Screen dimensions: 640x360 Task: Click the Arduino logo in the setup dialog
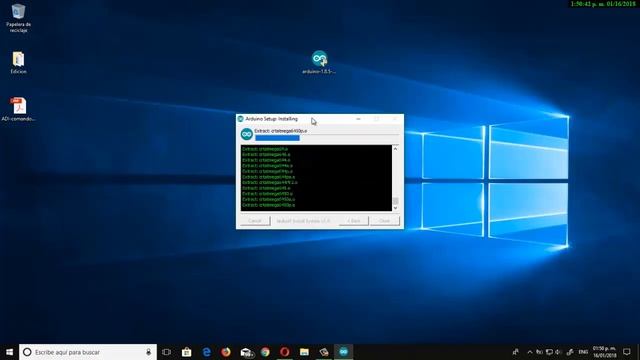pos(247,134)
